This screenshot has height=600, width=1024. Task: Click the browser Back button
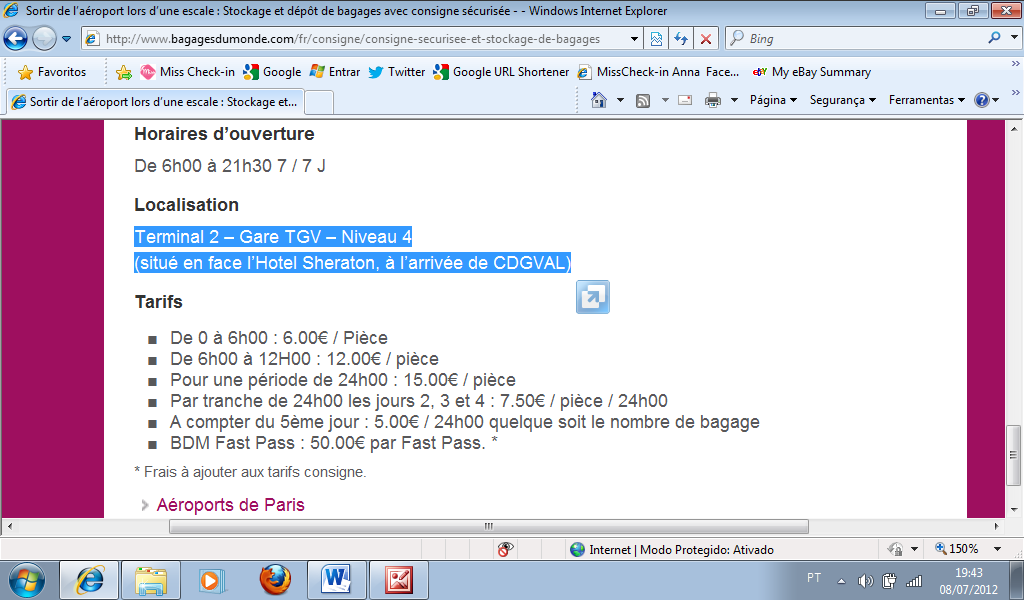pyautogui.click(x=16, y=39)
